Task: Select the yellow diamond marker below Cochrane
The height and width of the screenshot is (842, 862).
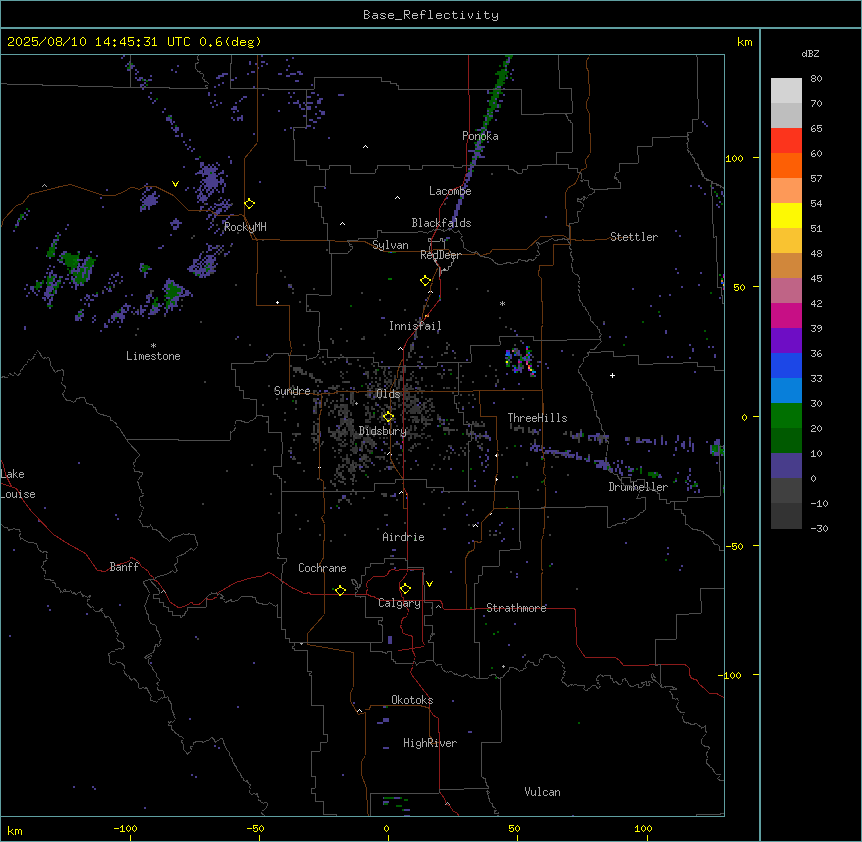Action: point(340,590)
